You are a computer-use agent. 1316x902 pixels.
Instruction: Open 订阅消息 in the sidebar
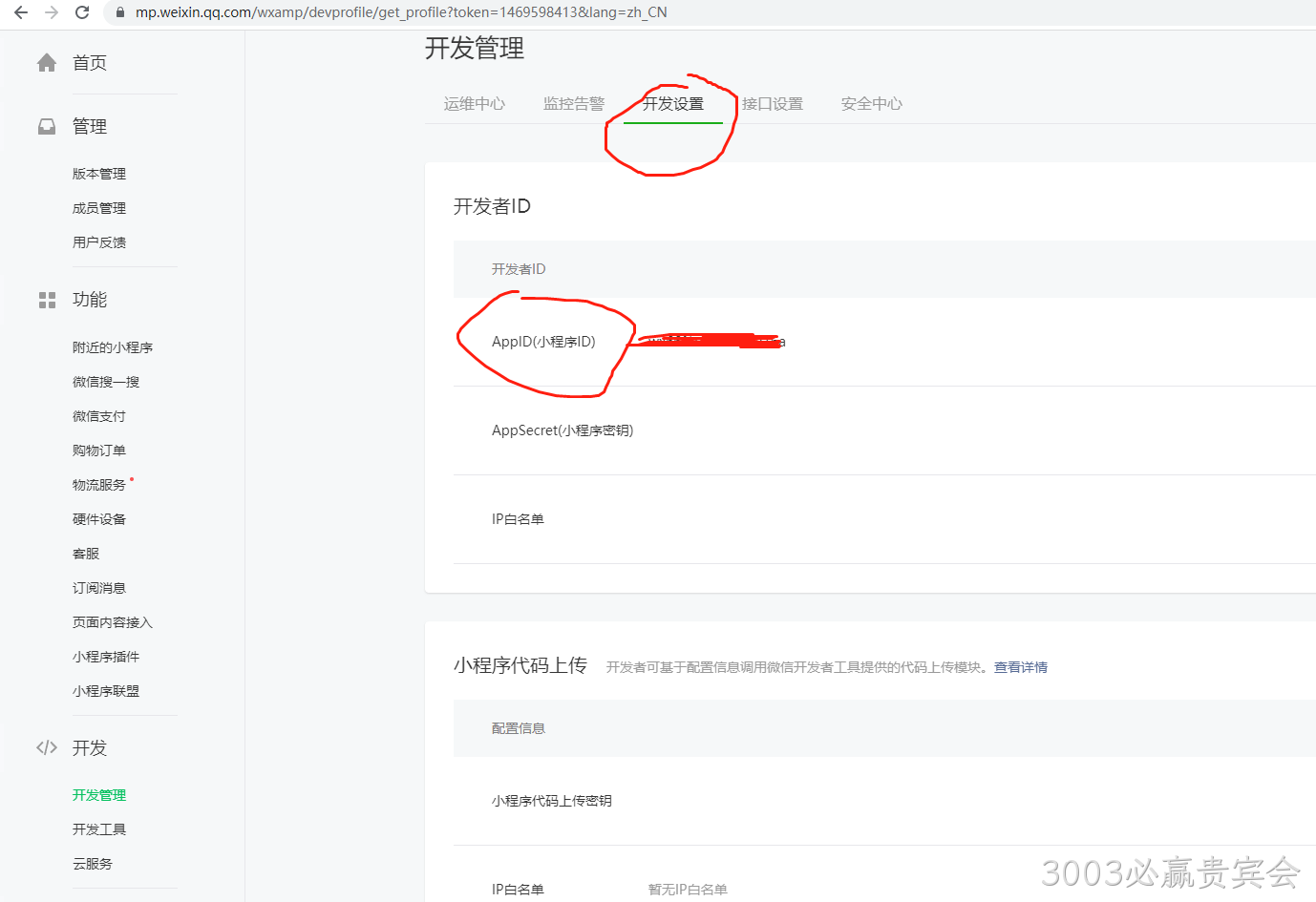coord(99,588)
